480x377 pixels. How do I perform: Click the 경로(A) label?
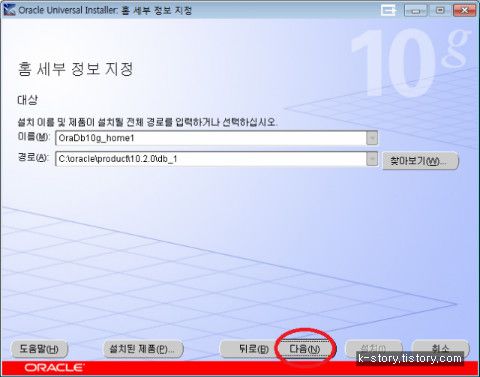point(33,157)
